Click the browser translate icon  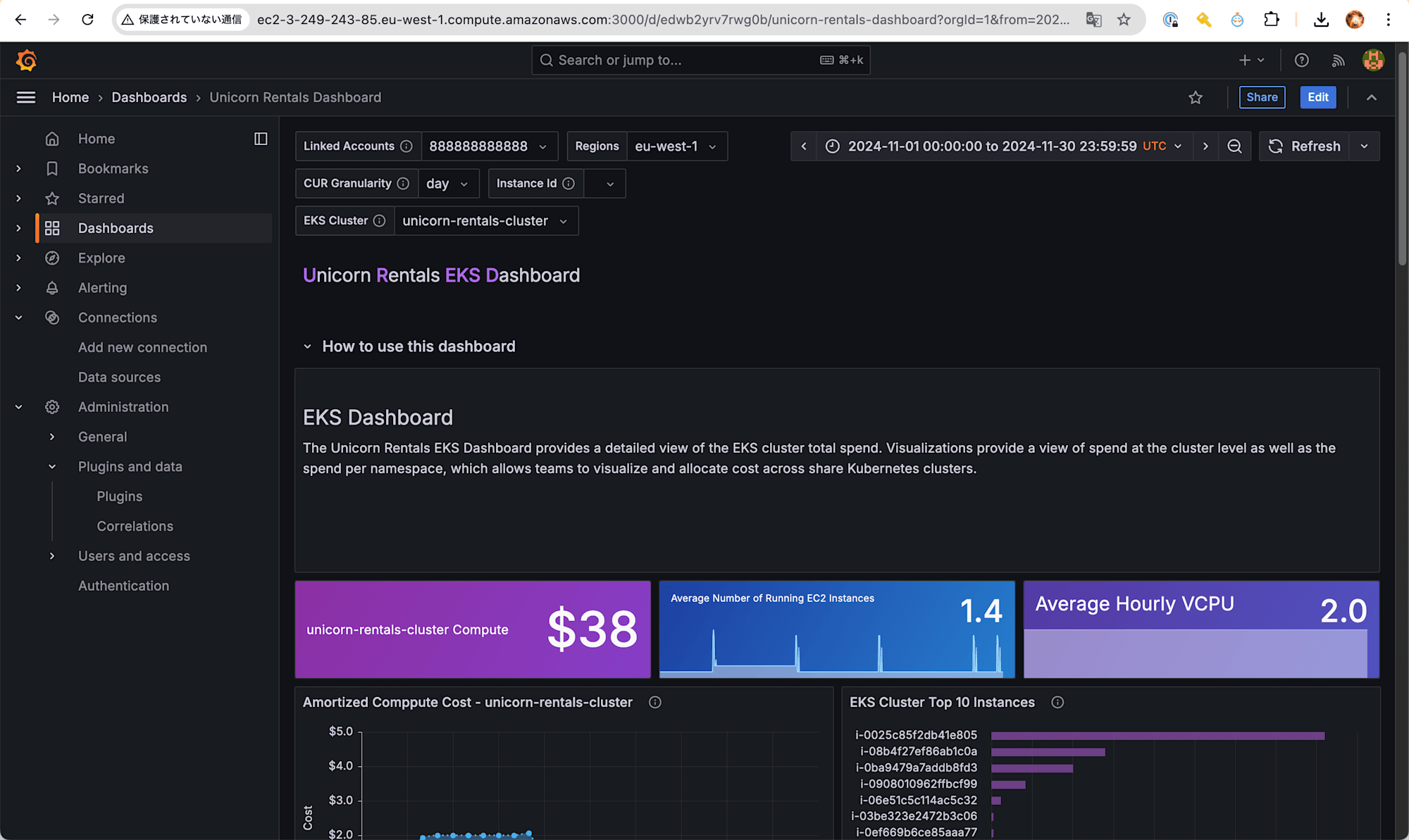(x=1093, y=20)
